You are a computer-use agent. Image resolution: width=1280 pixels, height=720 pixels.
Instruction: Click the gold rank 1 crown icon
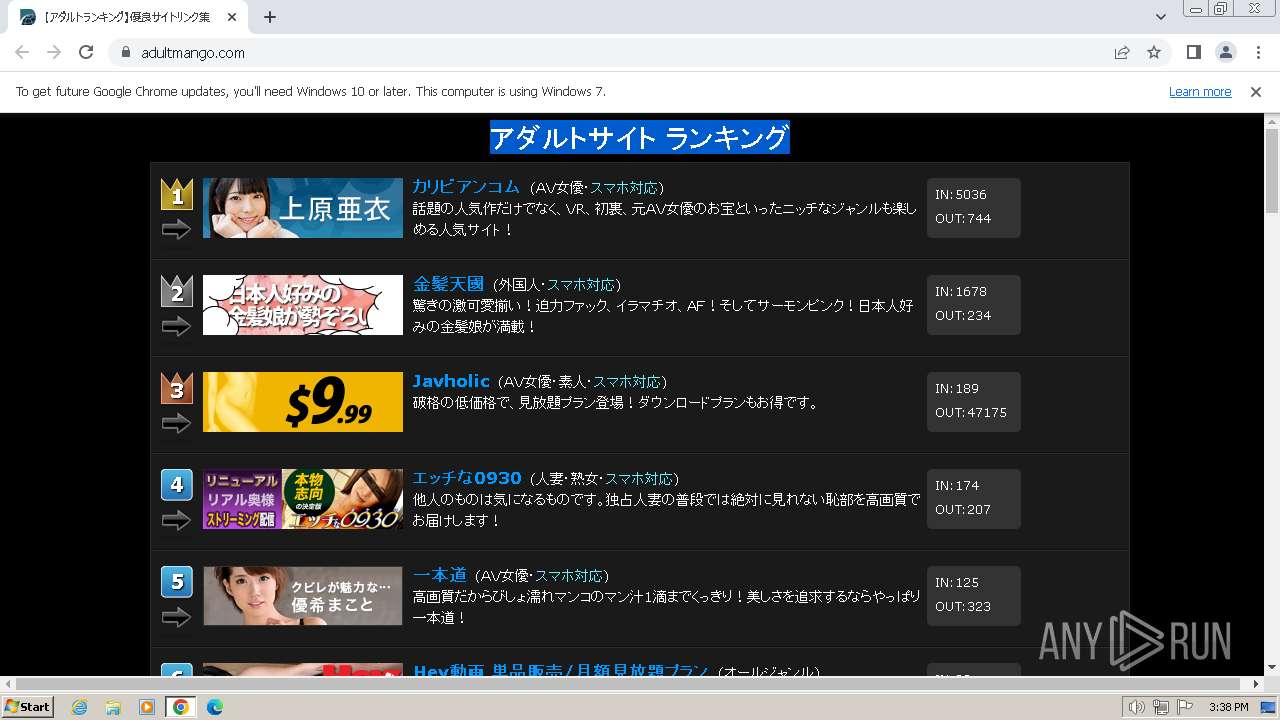point(177,194)
